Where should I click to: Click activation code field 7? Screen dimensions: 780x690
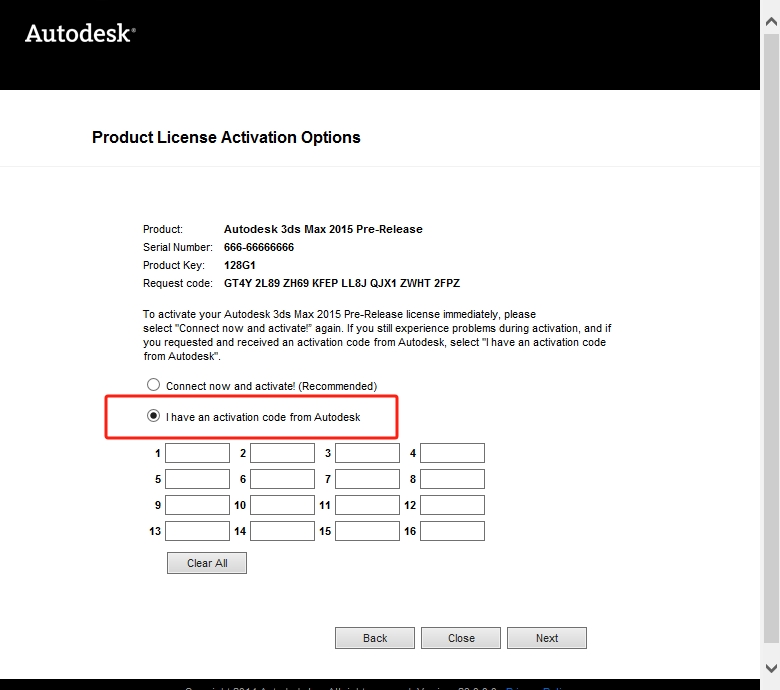367,479
